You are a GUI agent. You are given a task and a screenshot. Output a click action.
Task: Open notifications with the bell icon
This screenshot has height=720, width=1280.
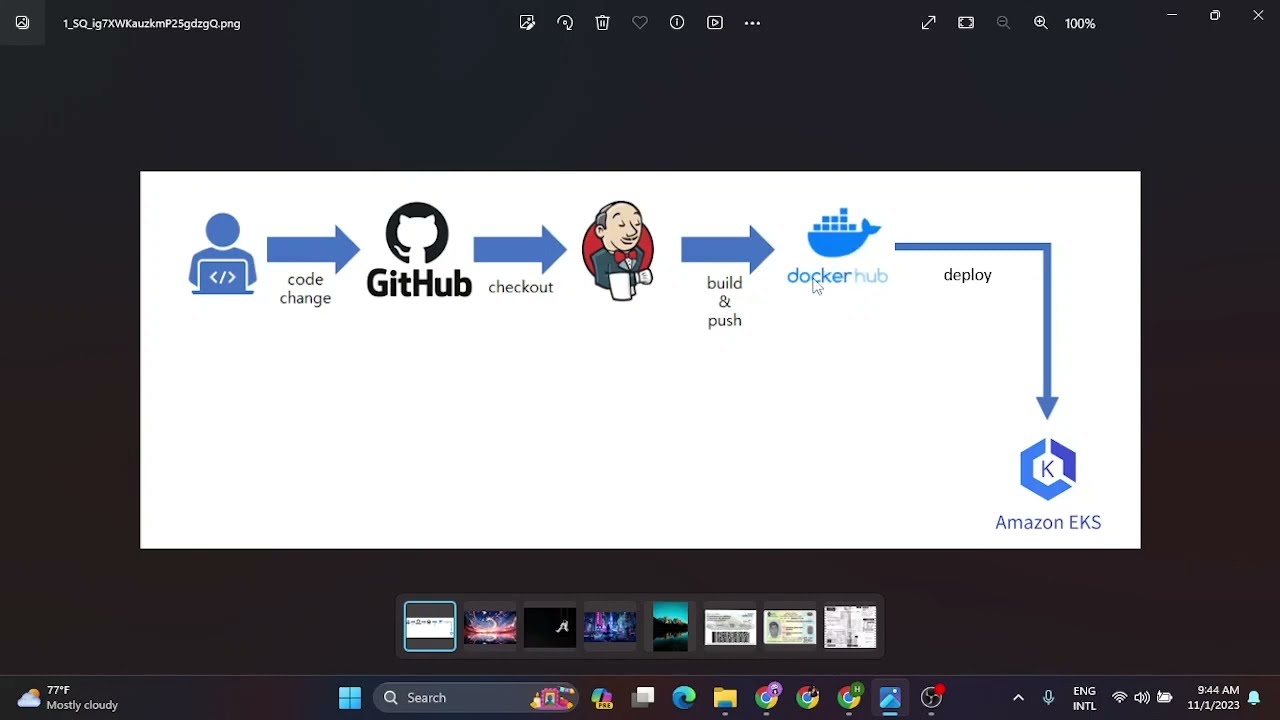(x=1254, y=698)
